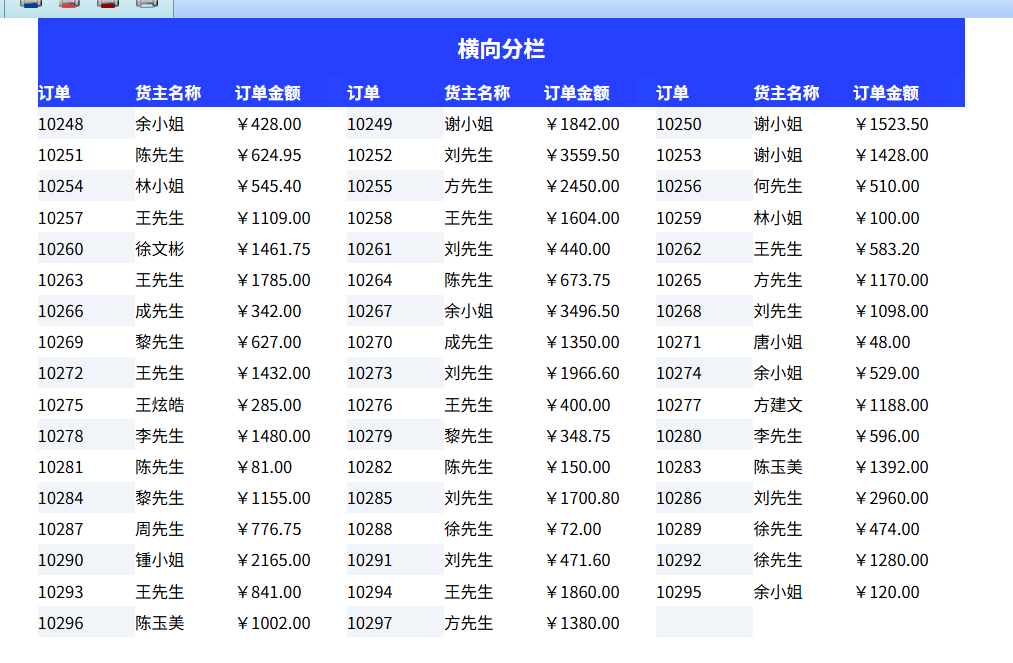This screenshot has width=1013, height=663.
Task: Click owner name 方建文
Action: point(778,405)
